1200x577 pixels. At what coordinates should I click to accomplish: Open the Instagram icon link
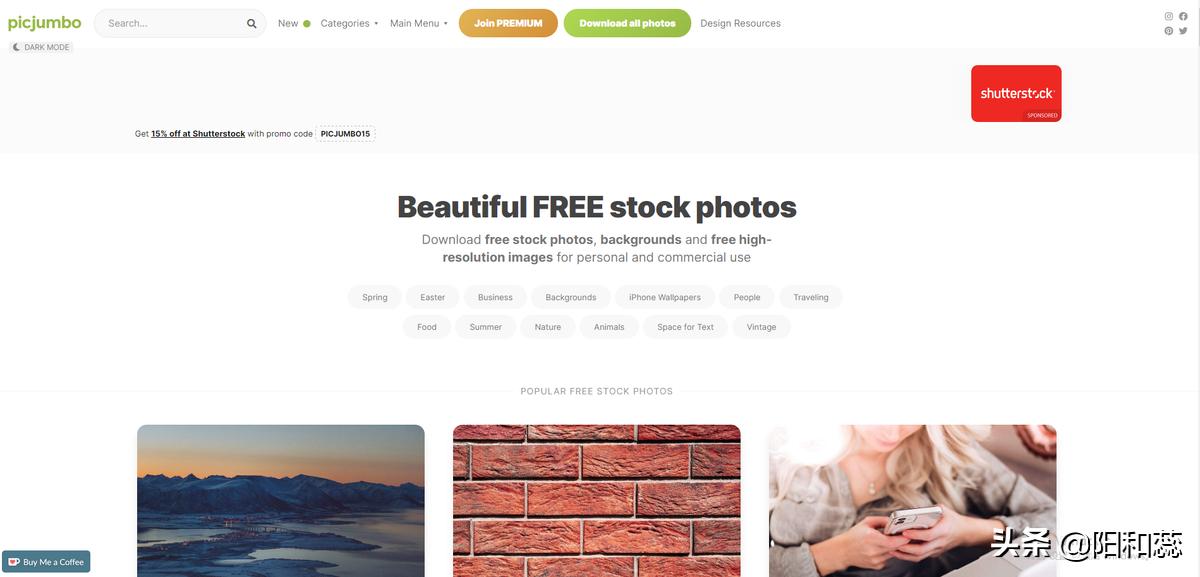click(1169, 16)
